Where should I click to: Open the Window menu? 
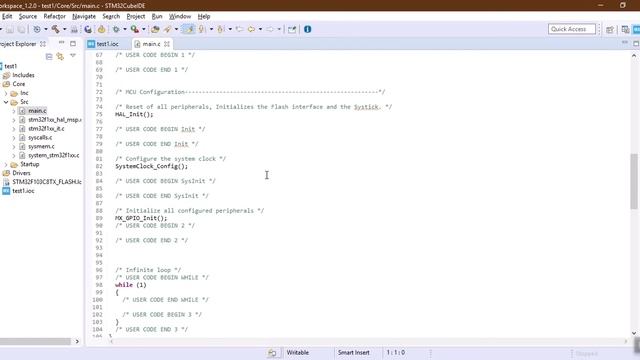[180, 16]
